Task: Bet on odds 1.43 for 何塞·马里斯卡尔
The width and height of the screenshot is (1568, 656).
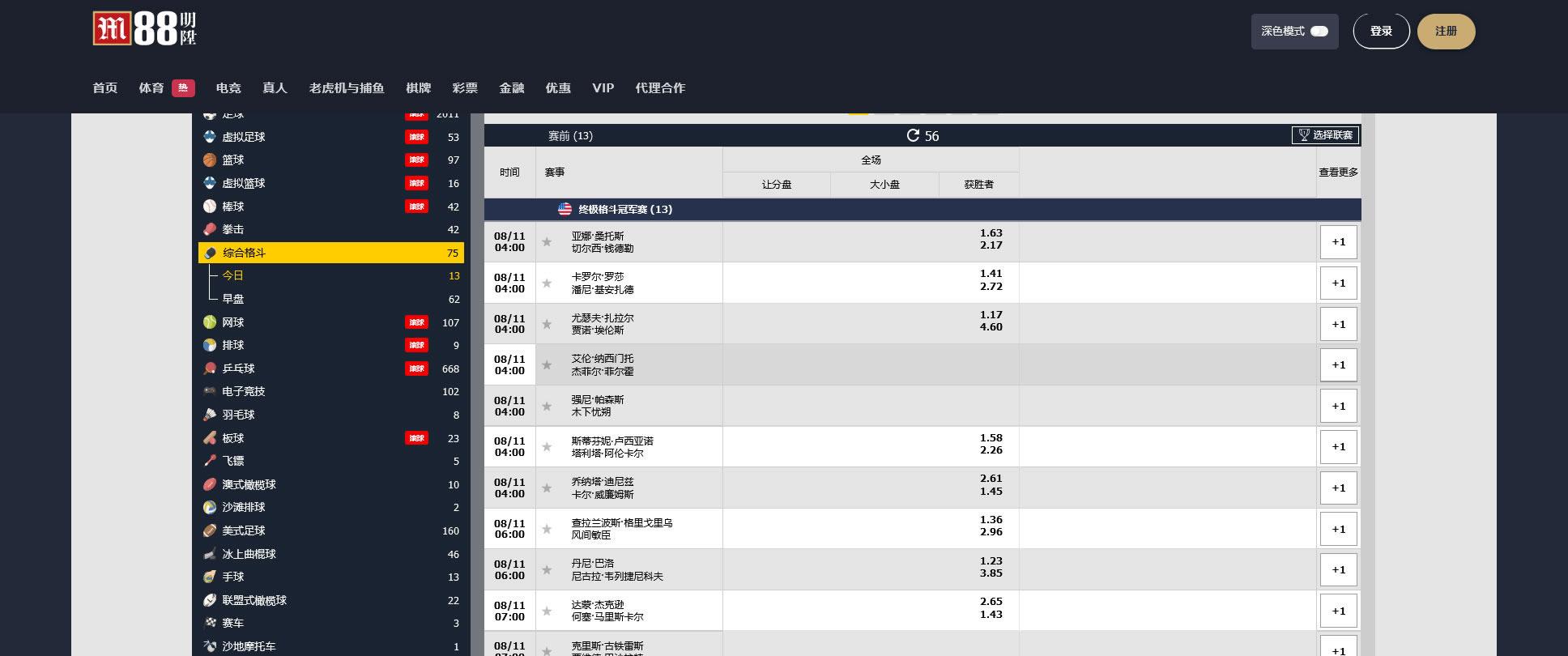Action: pos(991,615)
